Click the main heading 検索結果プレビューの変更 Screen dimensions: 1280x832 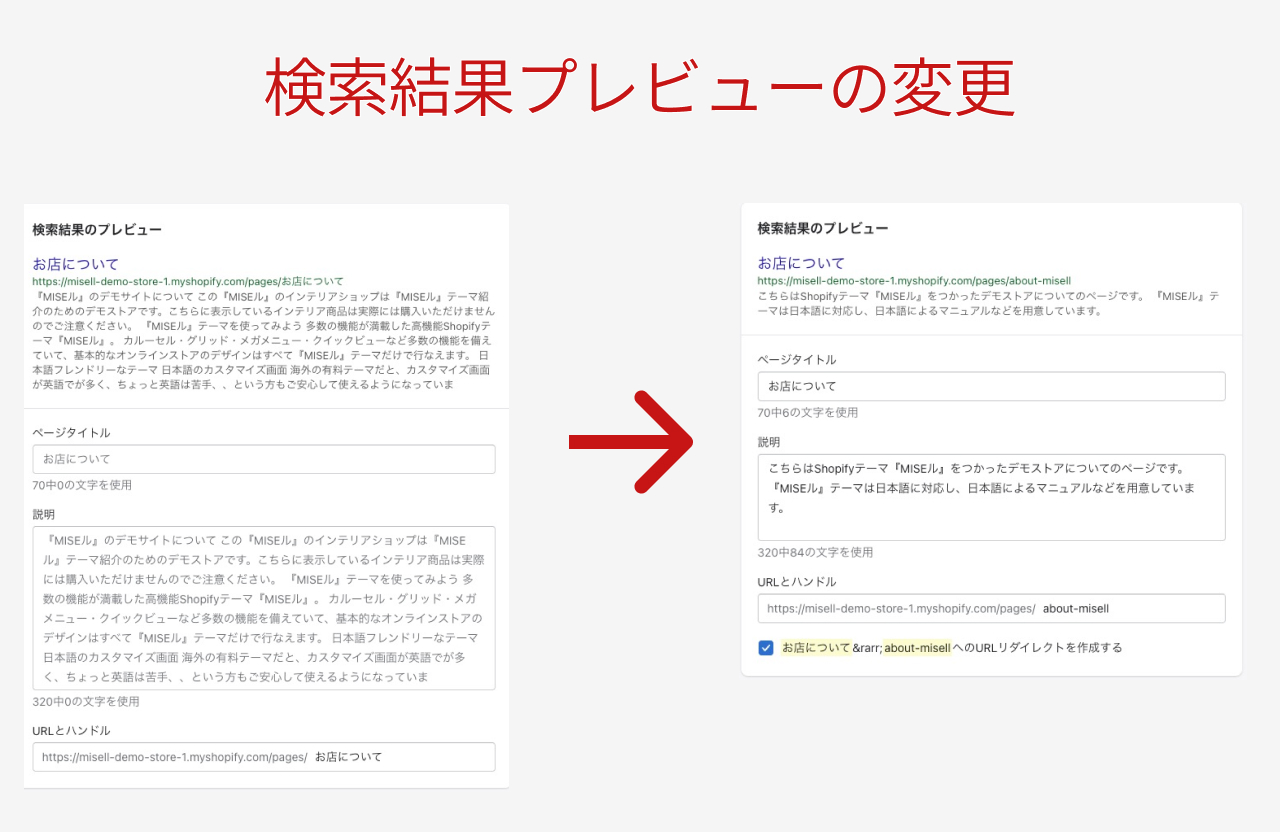pyautogui.click(x=640, y=88)
